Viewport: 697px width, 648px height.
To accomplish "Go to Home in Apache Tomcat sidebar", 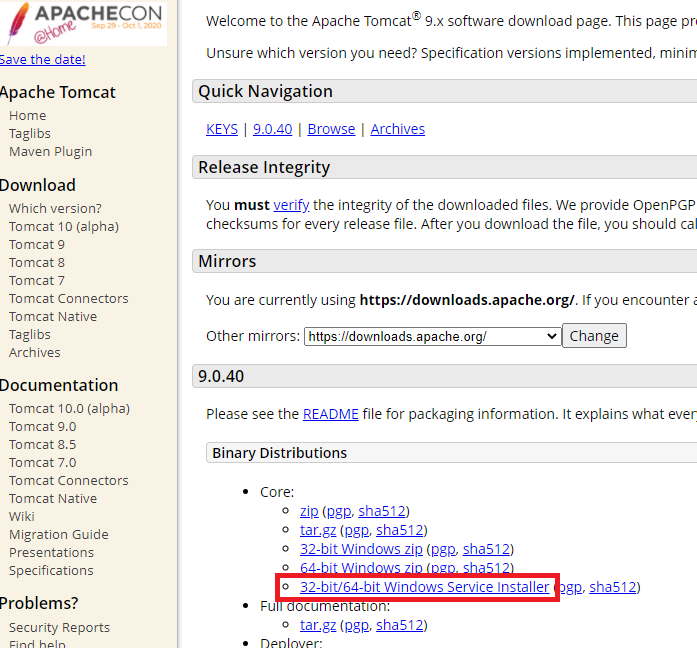I will (28, 116).
